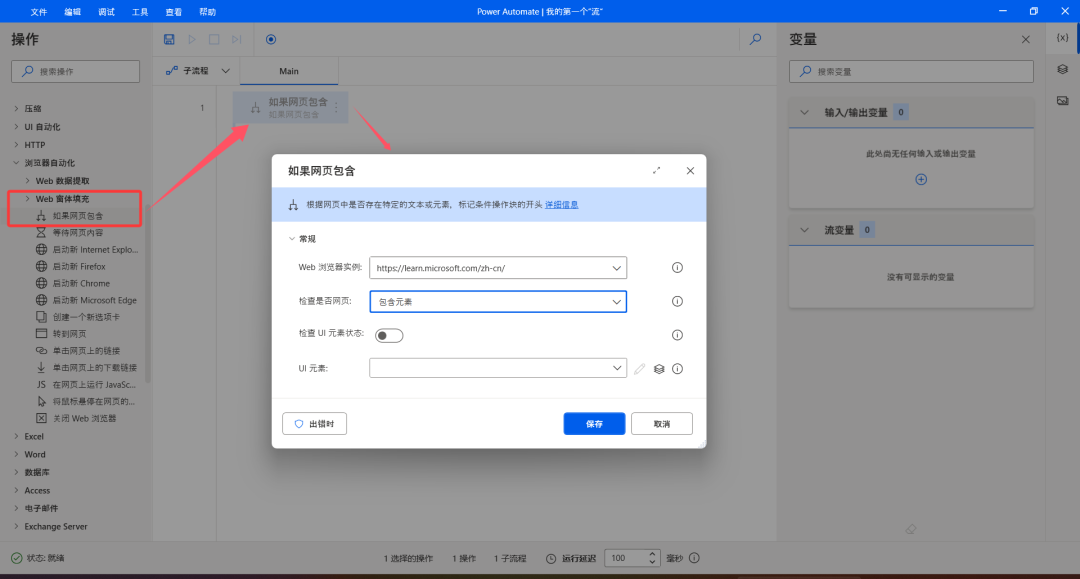Click the add variable plus icon

(921, 179)
